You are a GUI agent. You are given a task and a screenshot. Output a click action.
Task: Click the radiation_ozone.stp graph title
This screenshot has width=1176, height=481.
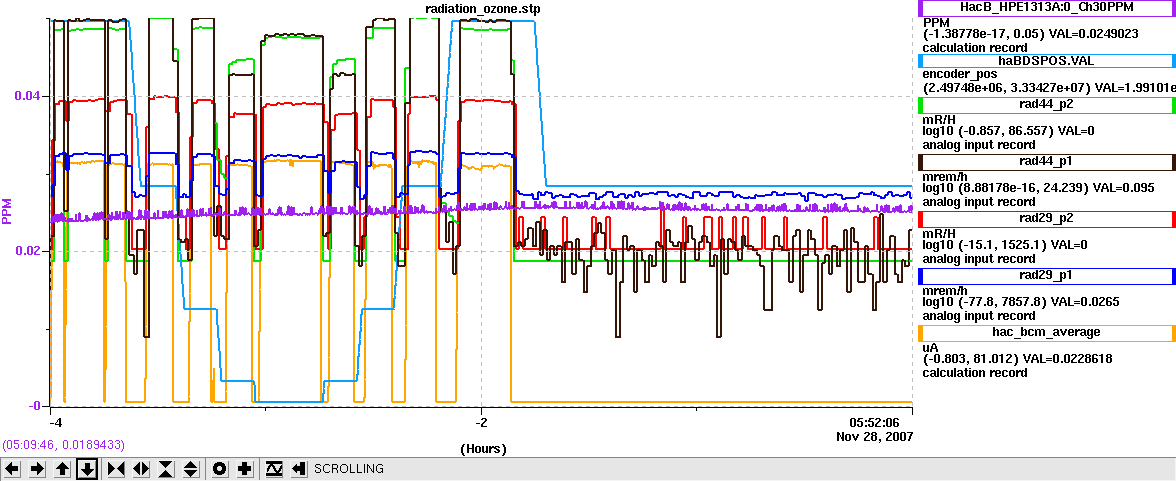coord(482,9)
